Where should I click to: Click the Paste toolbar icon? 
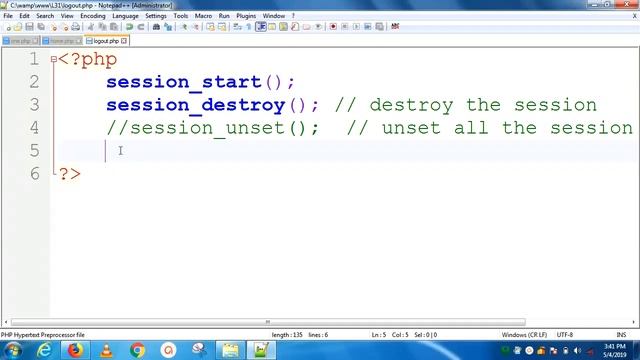[114, 27]
